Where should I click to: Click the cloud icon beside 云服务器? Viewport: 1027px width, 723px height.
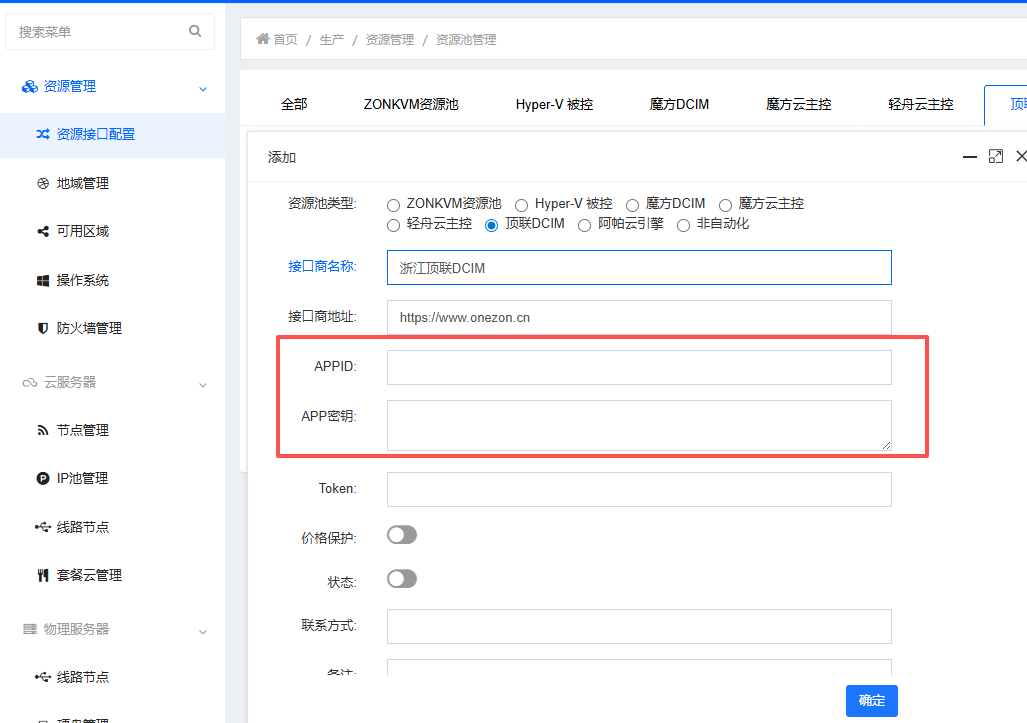pos(29,382)
